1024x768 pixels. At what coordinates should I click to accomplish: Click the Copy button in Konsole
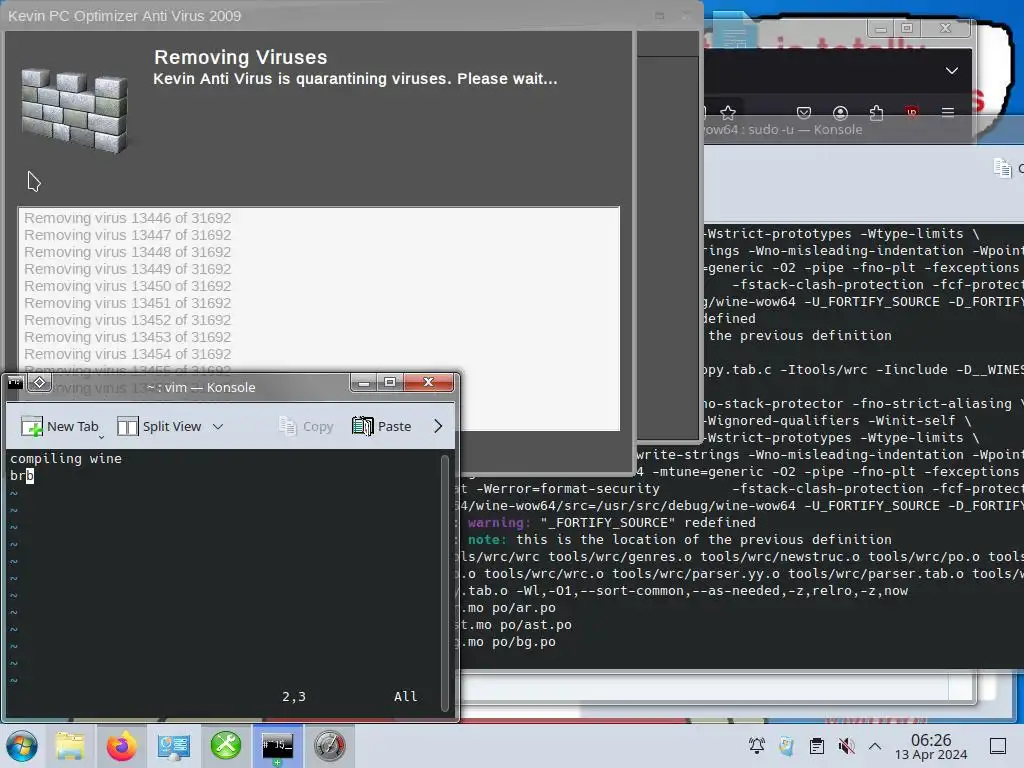[x=306, y=426]
